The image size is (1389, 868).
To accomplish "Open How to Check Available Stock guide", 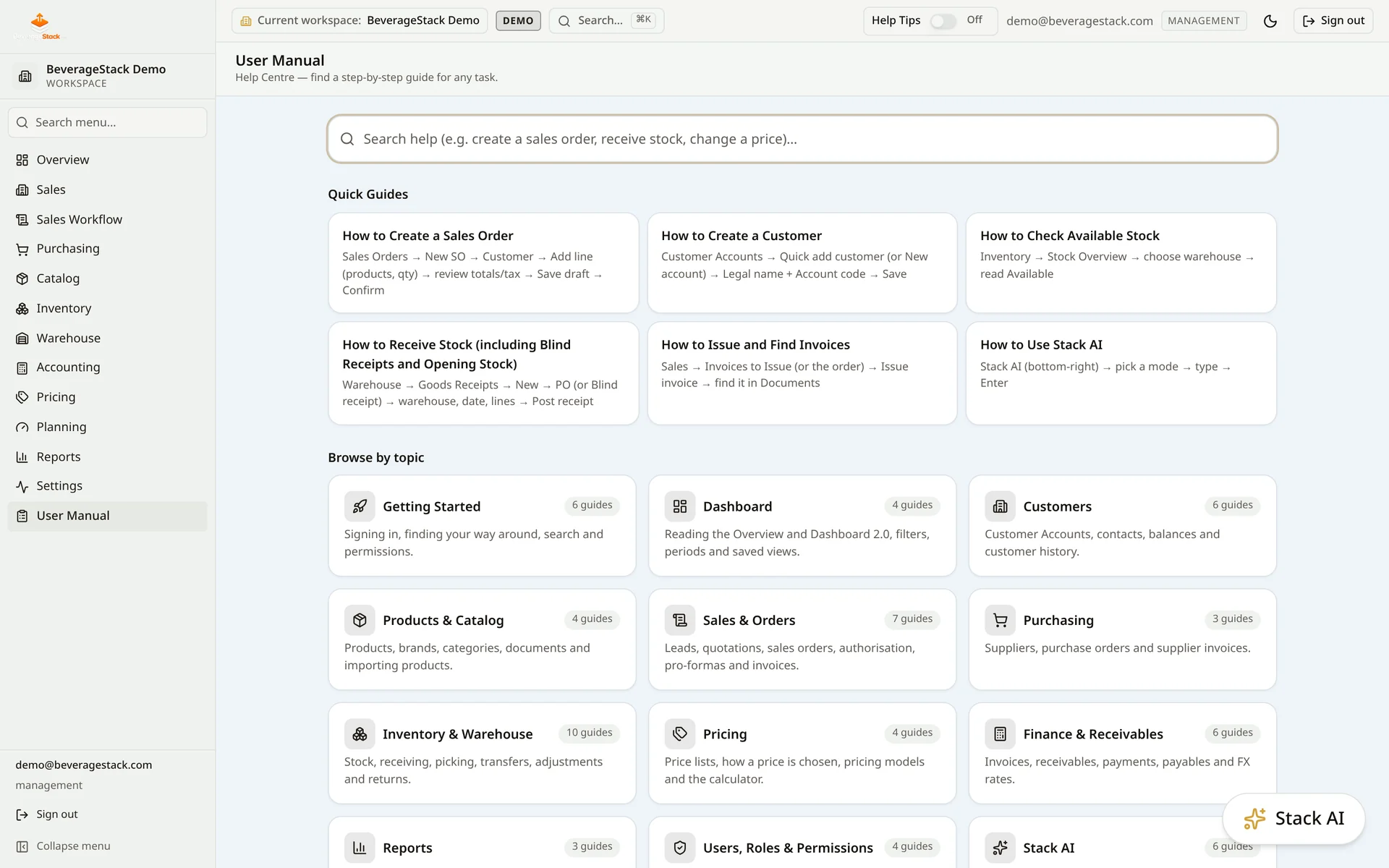I will 1121,263.
